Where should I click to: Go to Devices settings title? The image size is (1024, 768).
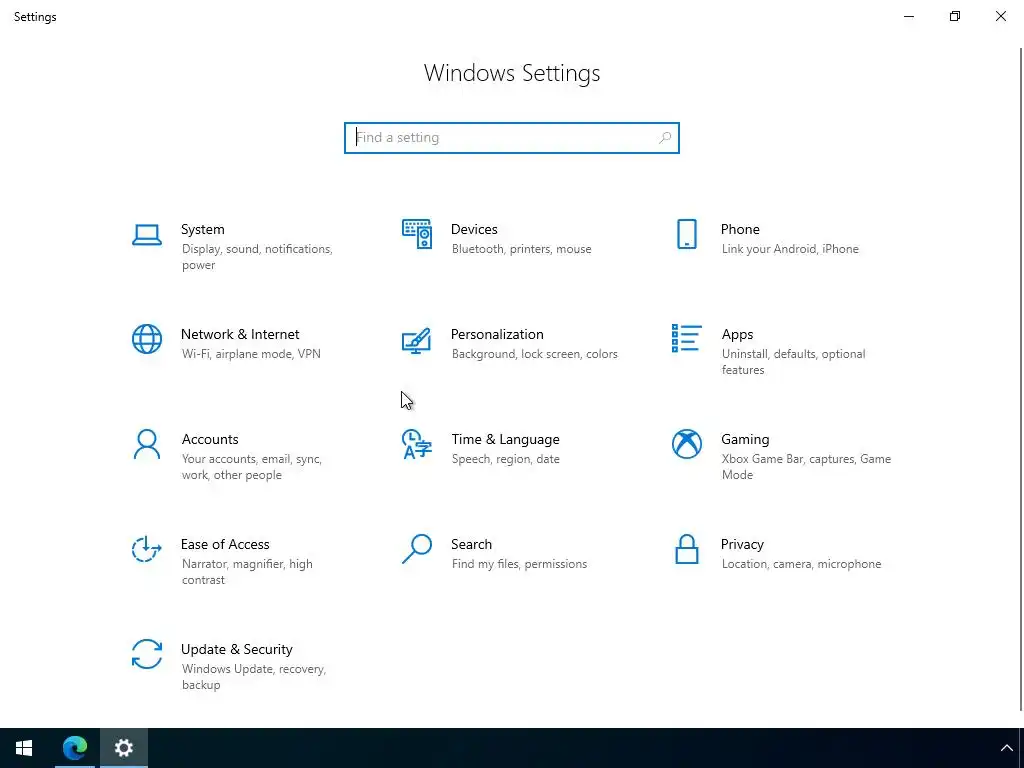474,229
